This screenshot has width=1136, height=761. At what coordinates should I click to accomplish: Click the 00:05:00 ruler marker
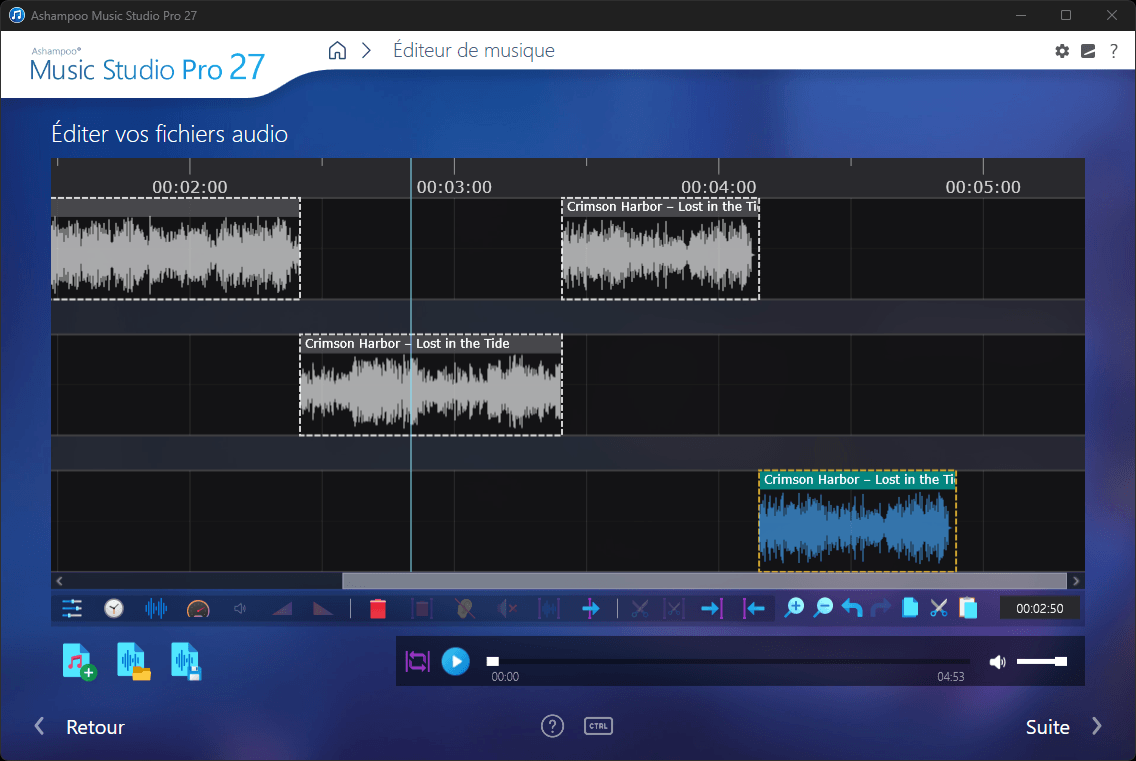click(982, 186)
